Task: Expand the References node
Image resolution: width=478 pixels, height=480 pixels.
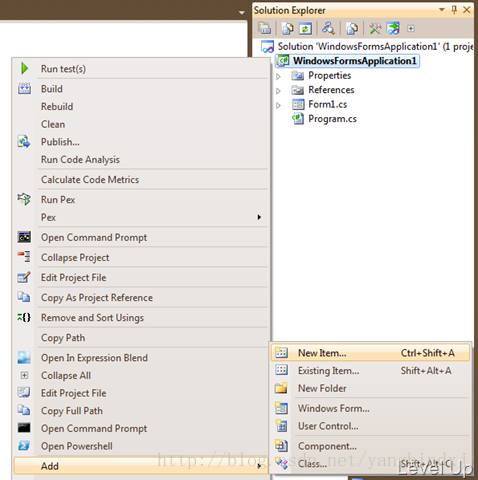Action: [279, 91]
